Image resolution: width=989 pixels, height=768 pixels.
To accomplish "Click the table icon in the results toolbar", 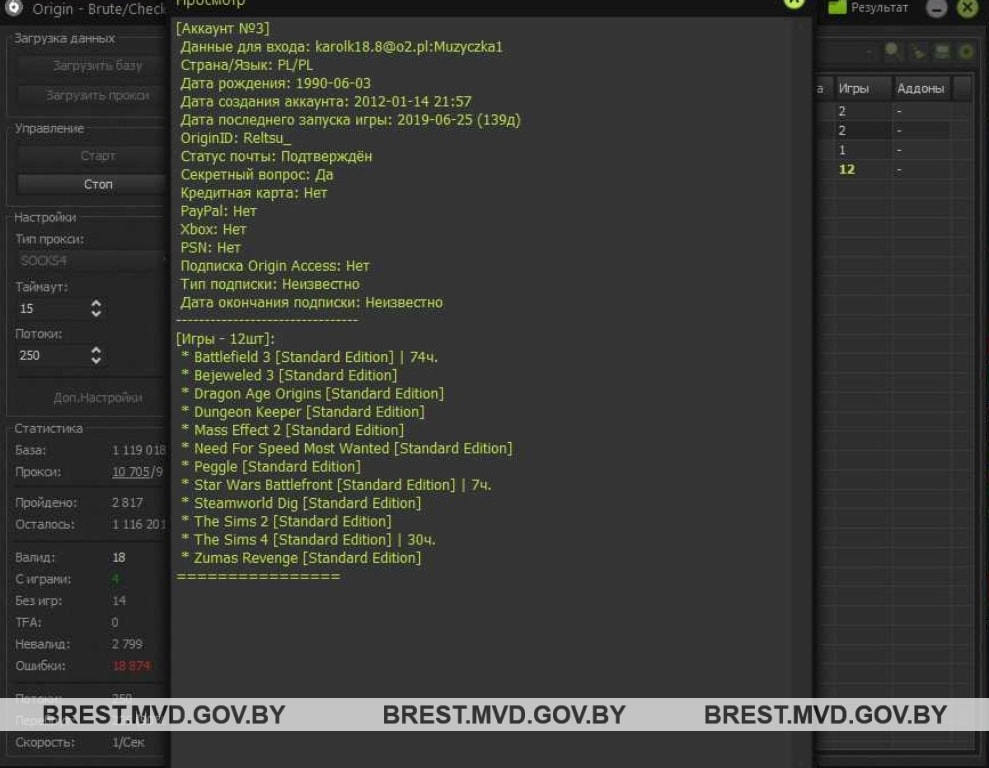I will point(942,52).
